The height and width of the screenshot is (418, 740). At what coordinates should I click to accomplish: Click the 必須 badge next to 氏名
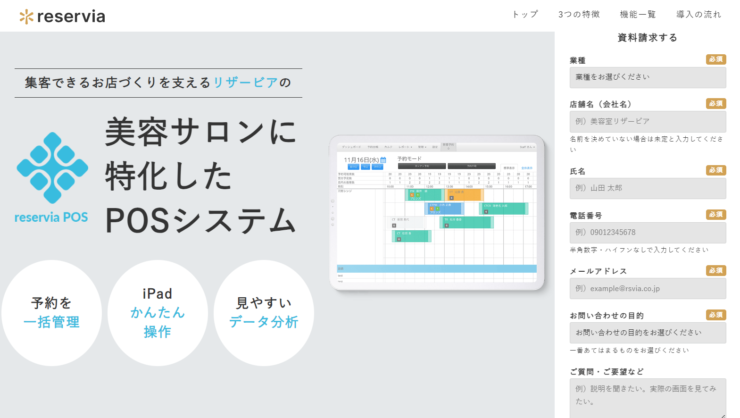pos(716,170)
